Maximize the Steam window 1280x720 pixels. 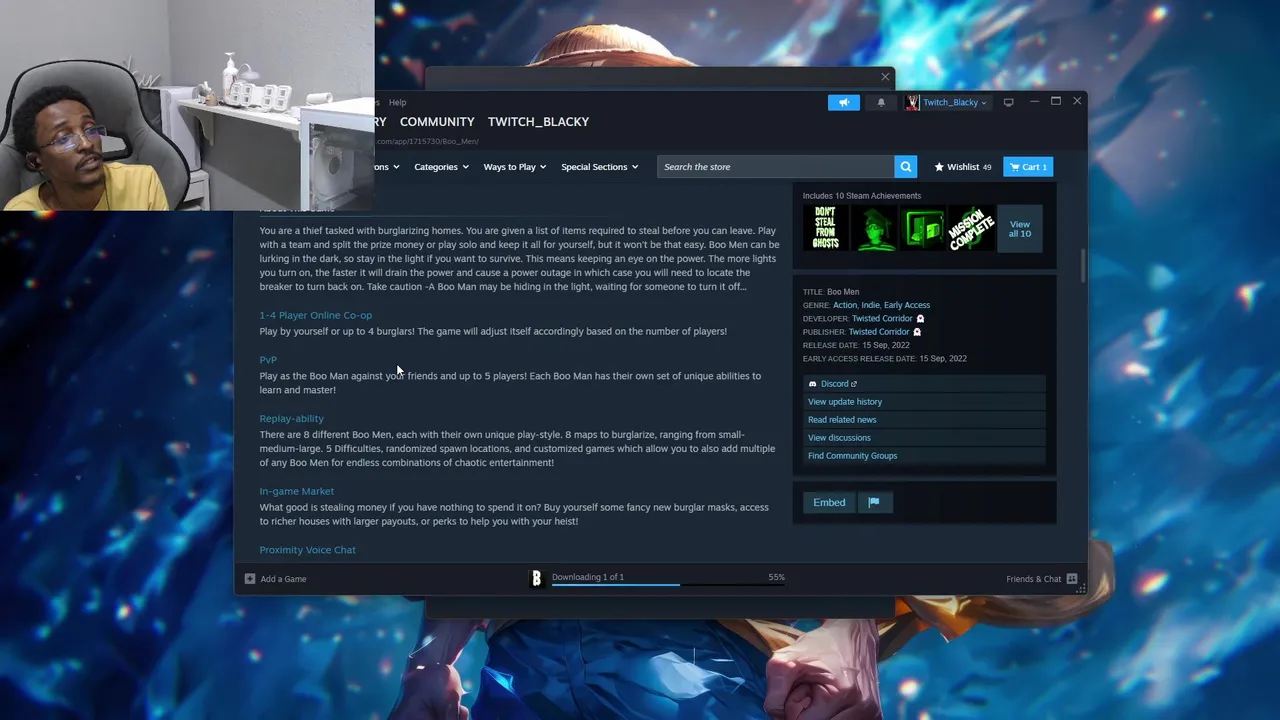pyautogui.click(x=1055, y=101)
